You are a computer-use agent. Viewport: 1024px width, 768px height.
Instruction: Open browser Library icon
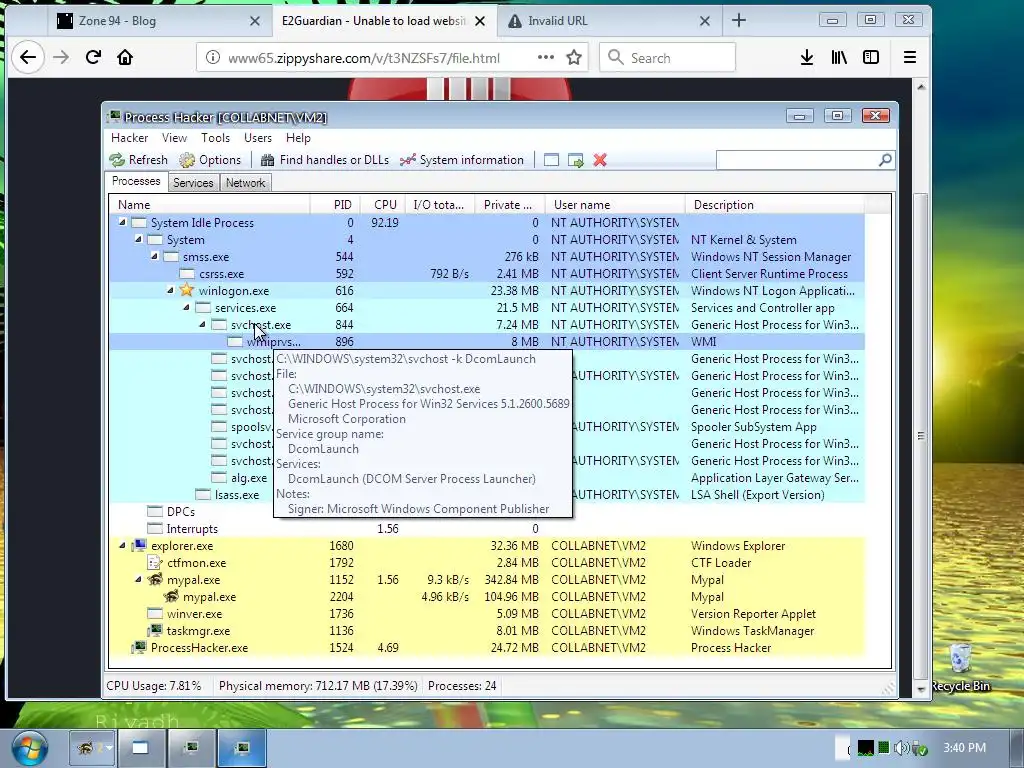point(839,57)
